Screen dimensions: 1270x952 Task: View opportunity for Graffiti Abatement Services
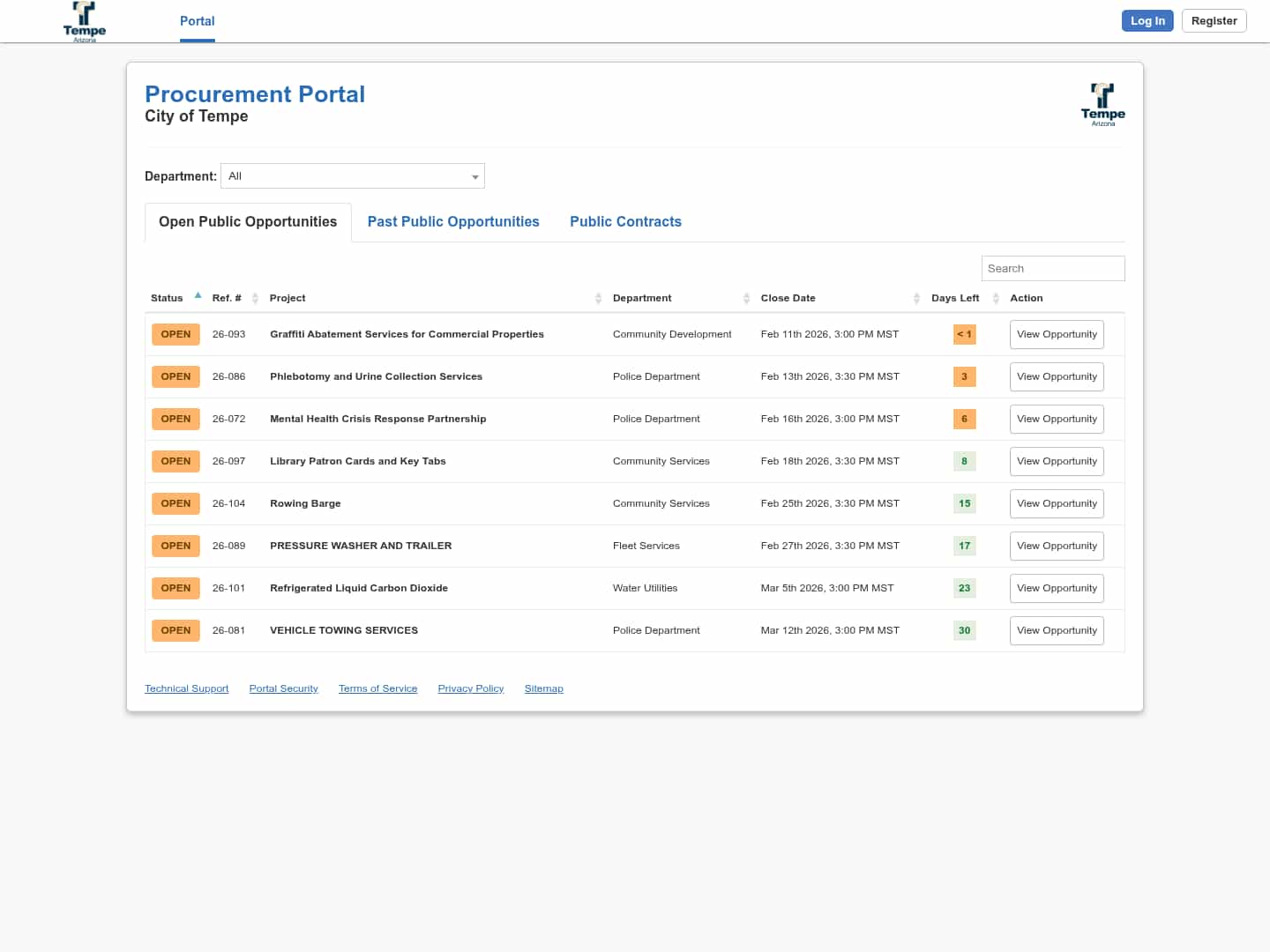click(1057, 335)
